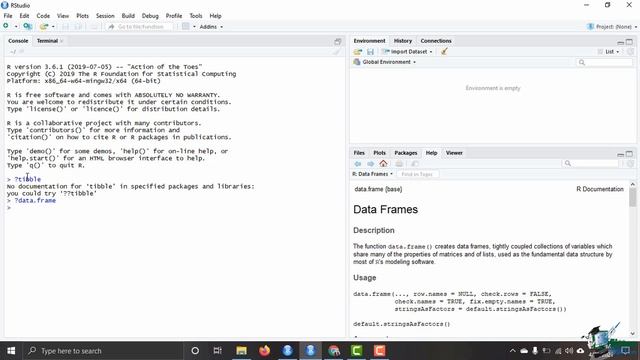Click the New File plus icon
This screenshot has height=360, width=640.
pyautogui.click(x=6, y=27)
